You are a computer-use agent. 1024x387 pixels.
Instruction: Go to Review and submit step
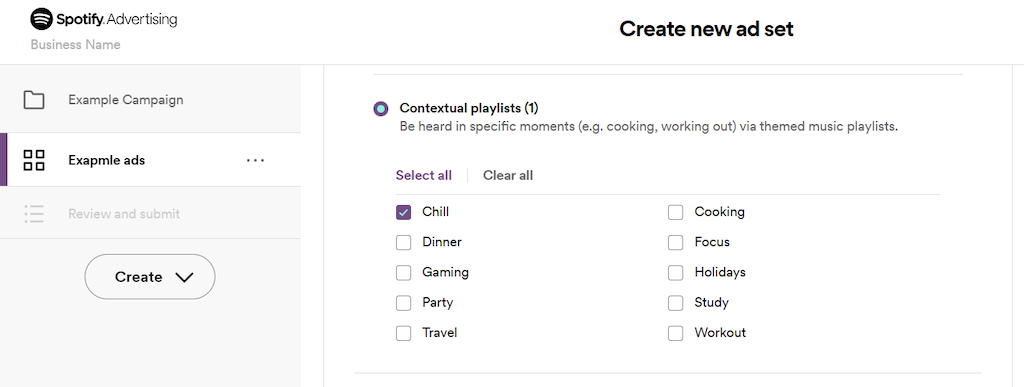[150, 214]
